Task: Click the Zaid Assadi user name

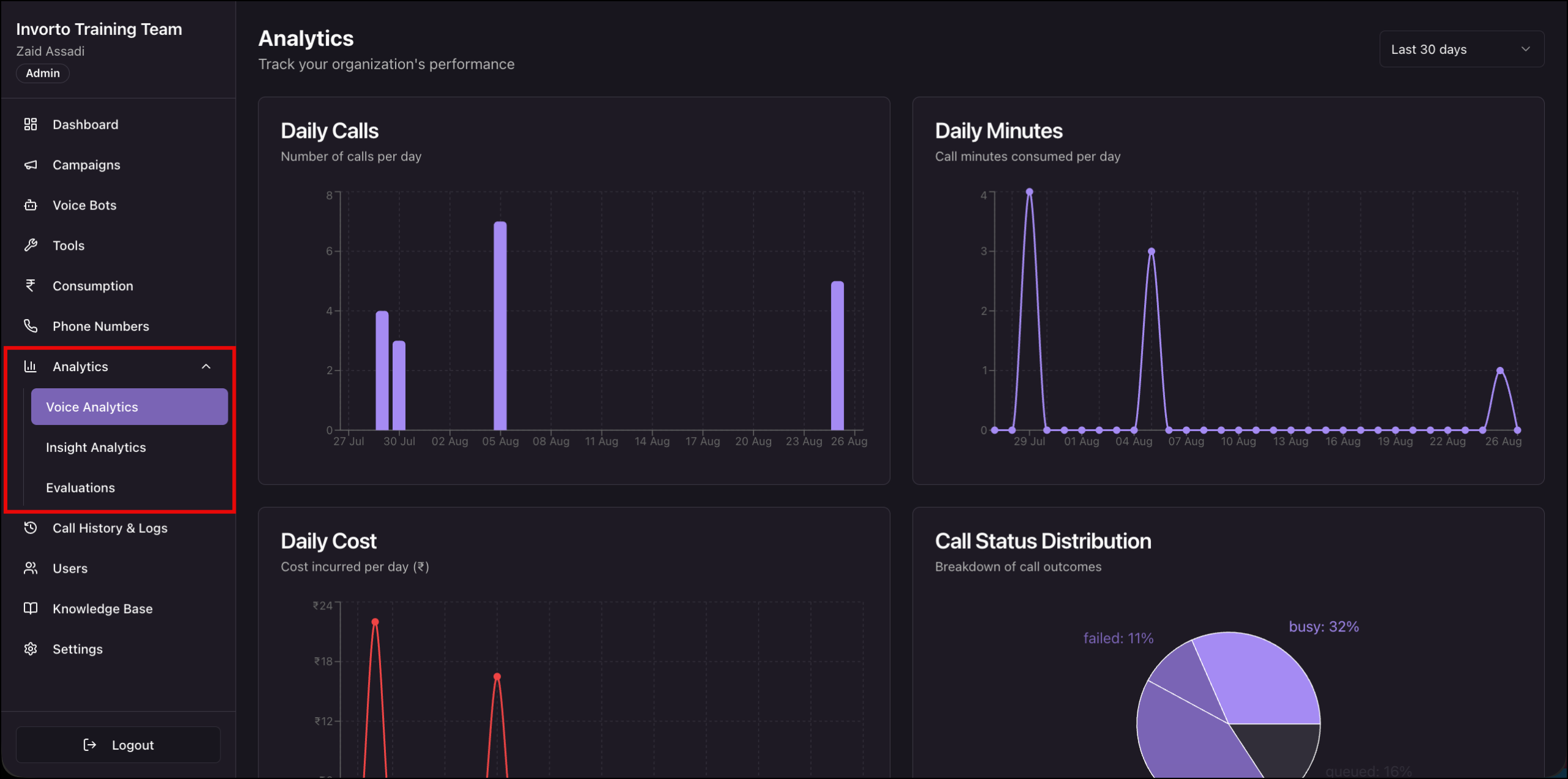Action: click(50, 51)
